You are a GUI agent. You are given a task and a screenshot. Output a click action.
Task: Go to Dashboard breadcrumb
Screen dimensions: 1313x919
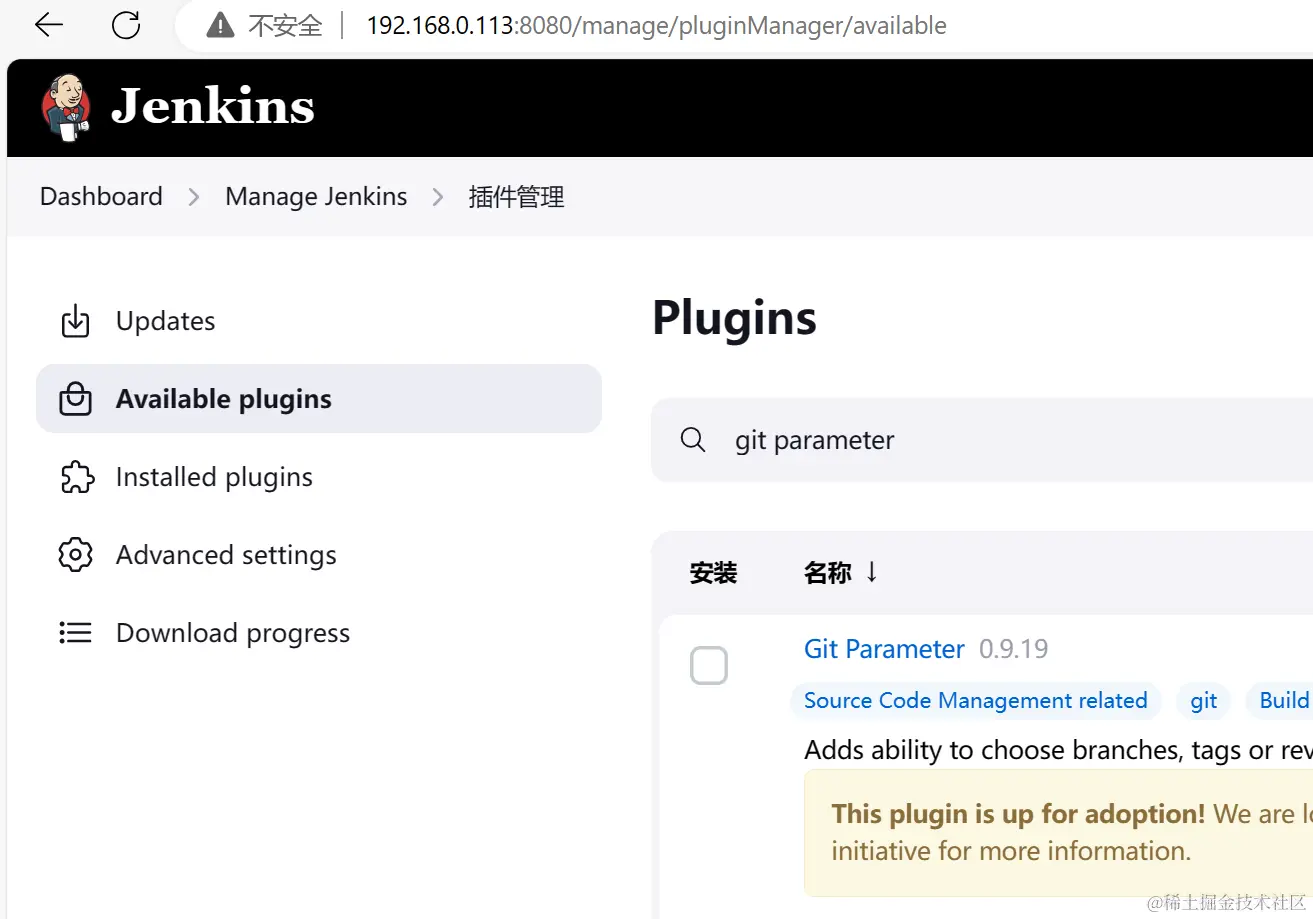[101, 196]
